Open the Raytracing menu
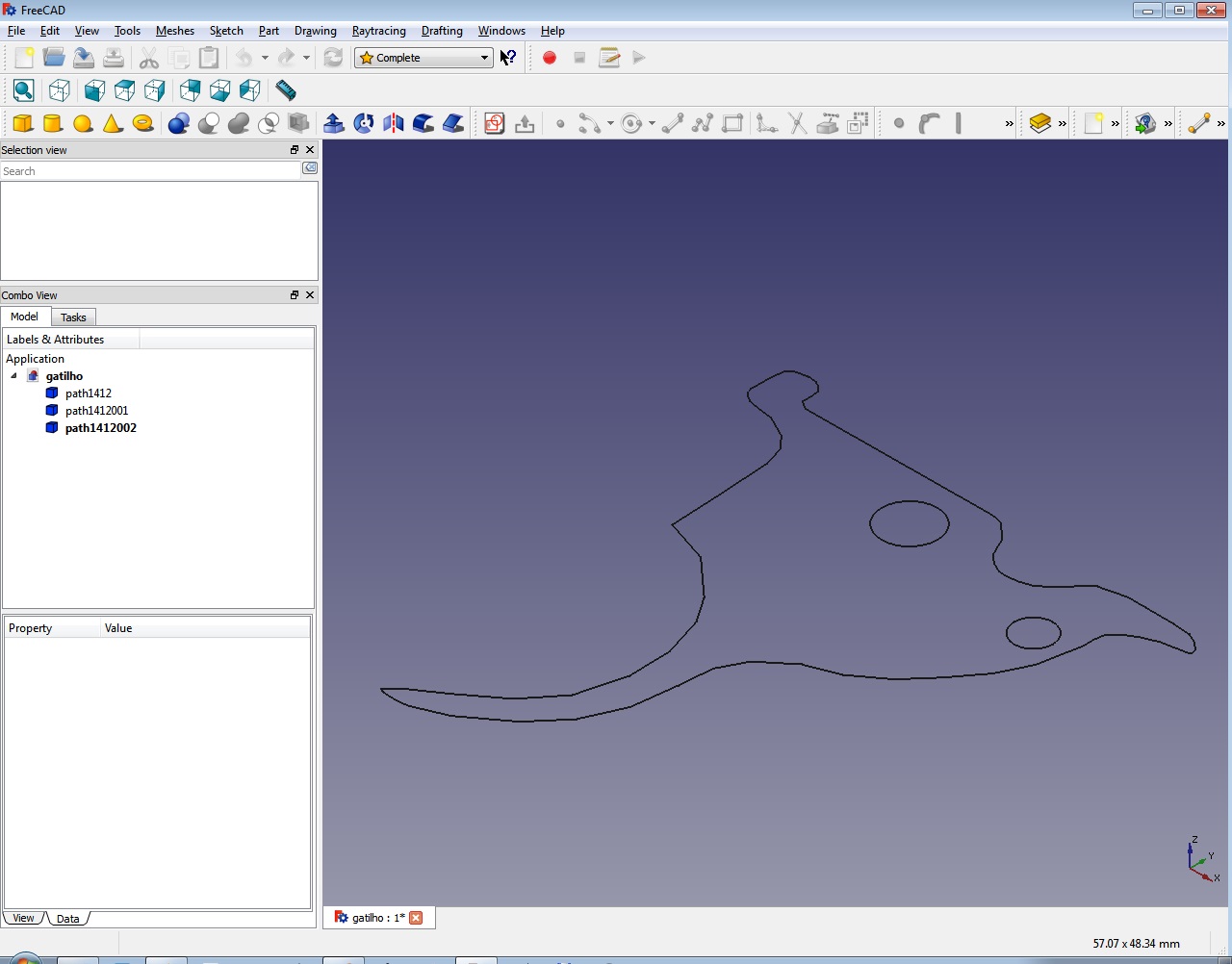The height and width of the screenshot is (964, 1232). pyautogui.click(x=379, y=31)
